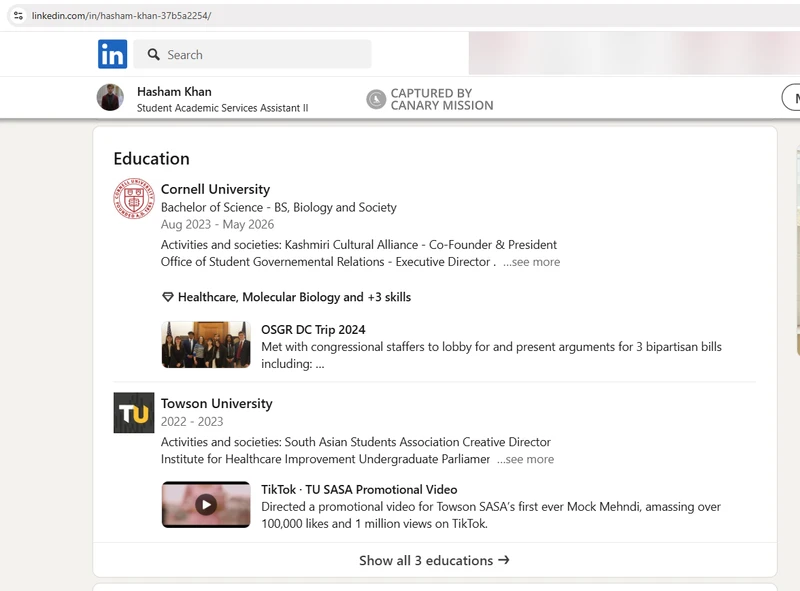The image size is (800, 591).
Task: Click the congressional staffers description text
Action: tap(491, 355)
